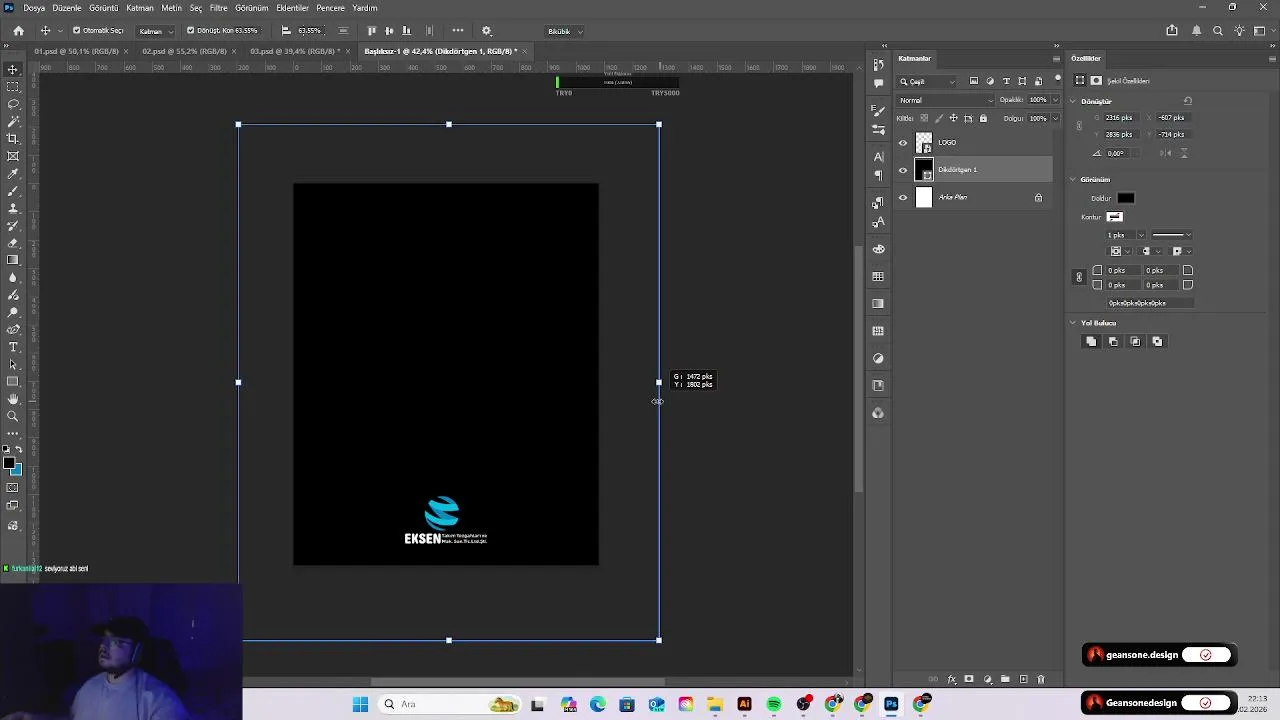
Task: Open the stroke line style dropdown
Action: coord(1171,235)
